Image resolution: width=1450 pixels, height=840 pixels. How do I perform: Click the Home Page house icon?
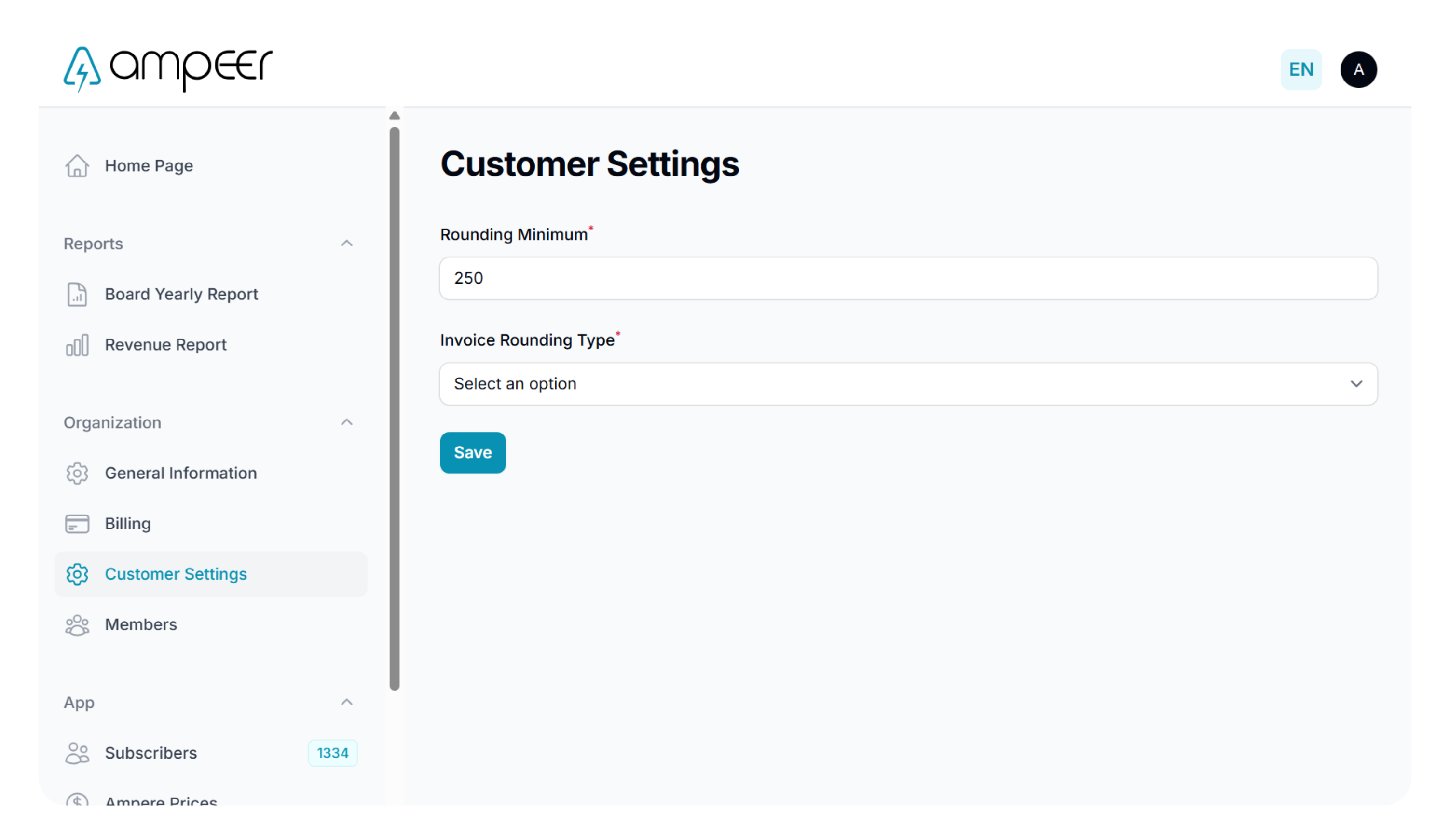click(77, 166)
